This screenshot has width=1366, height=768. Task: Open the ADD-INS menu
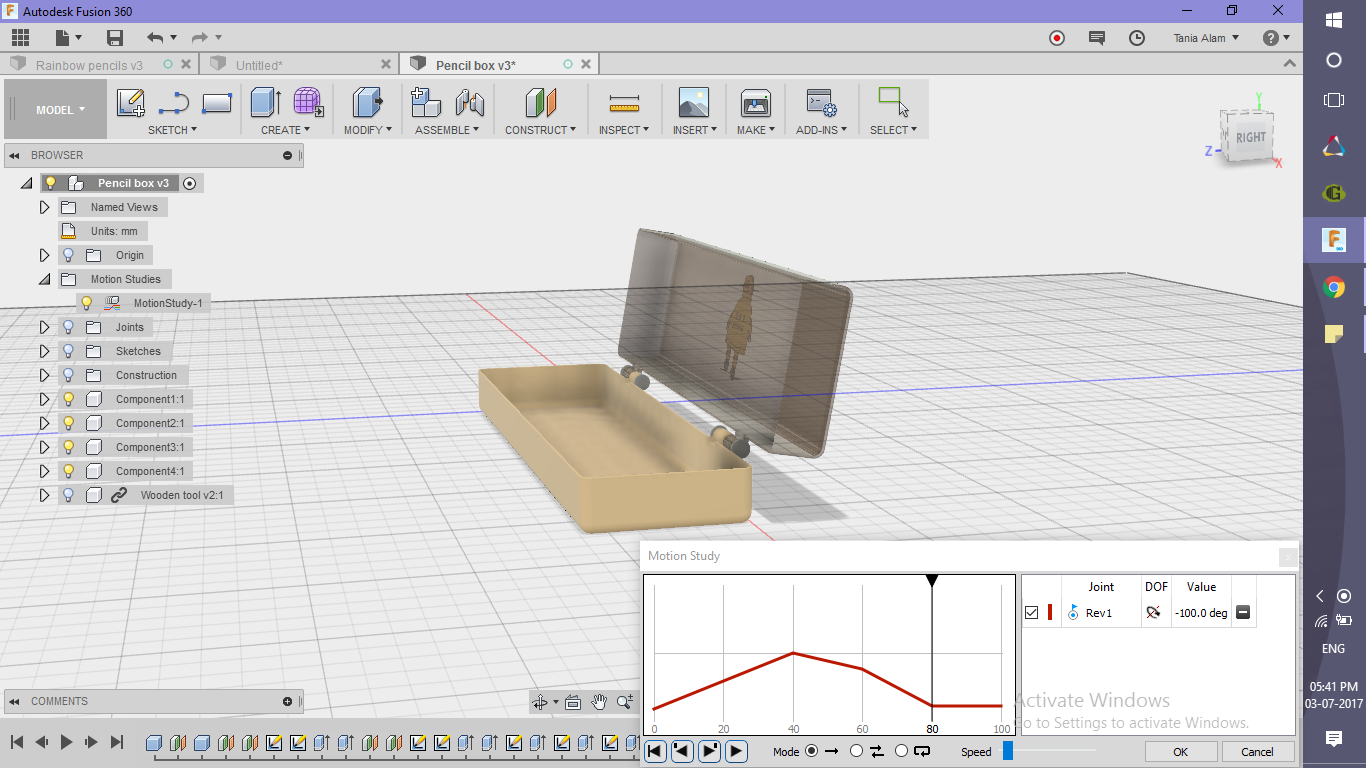821,130
